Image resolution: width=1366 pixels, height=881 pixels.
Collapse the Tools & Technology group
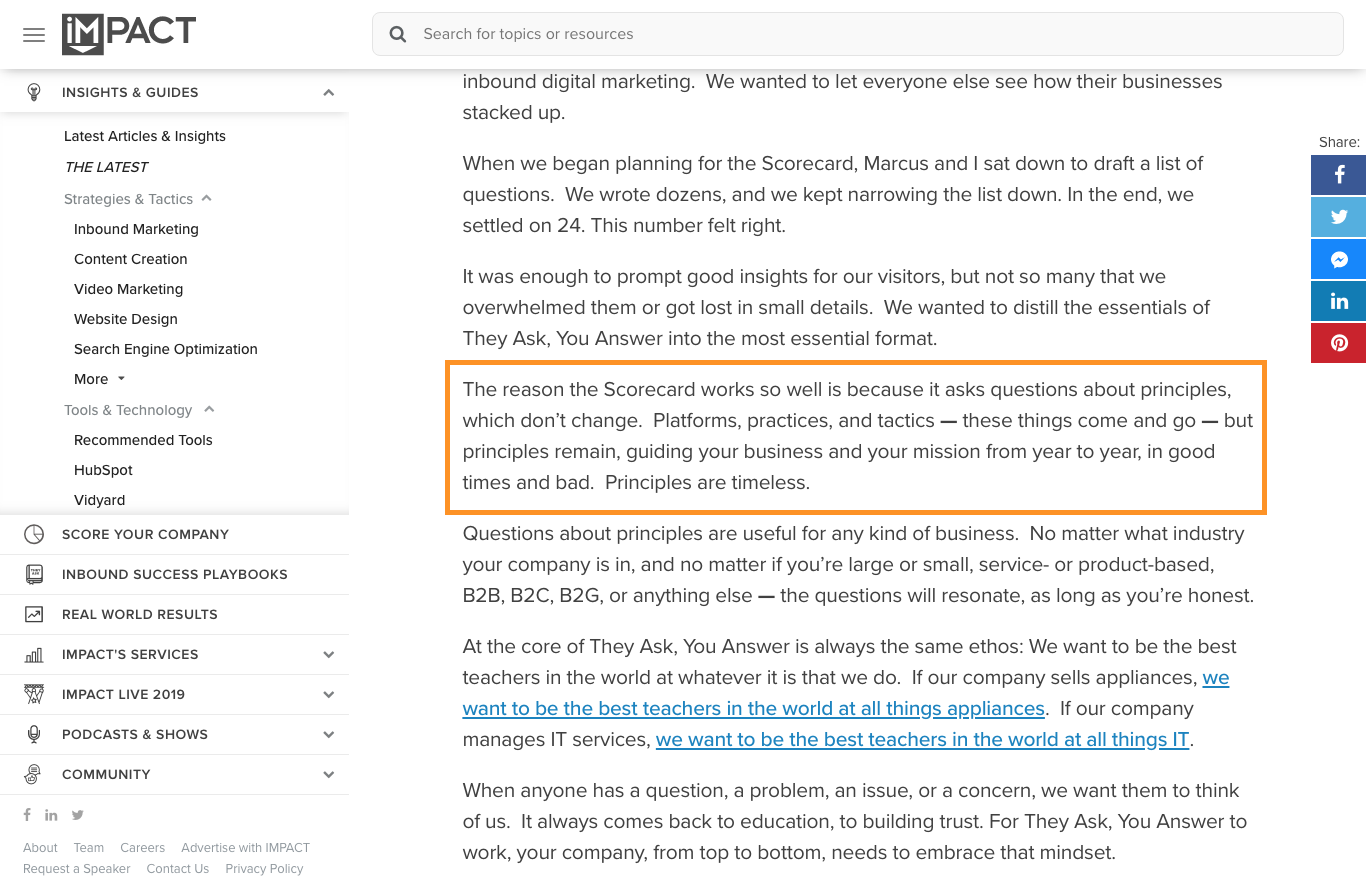[209, 409]
